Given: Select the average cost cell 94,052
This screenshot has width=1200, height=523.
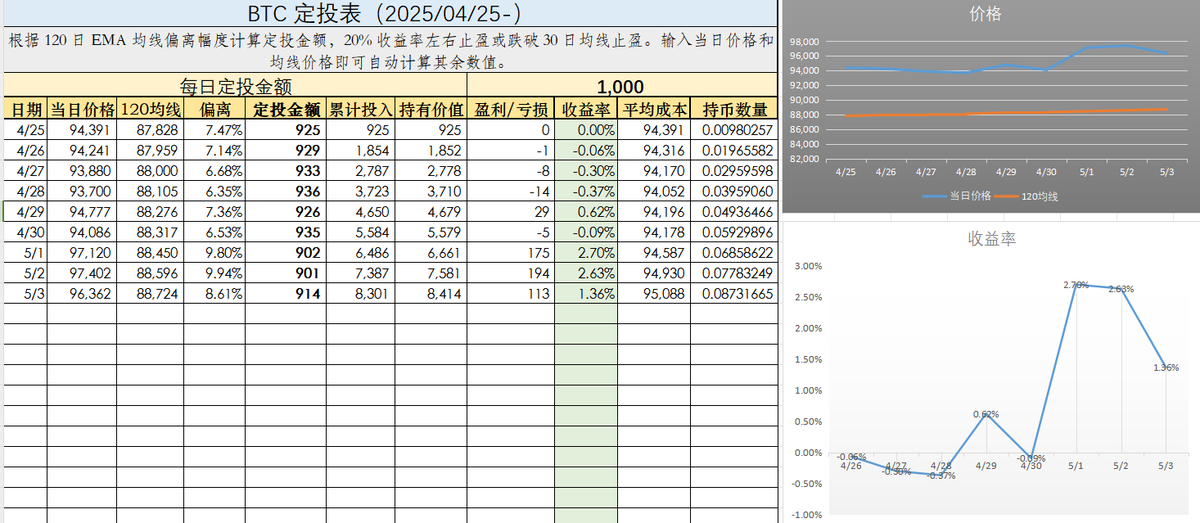Looking at the screenshot, I should click(654, 191).
